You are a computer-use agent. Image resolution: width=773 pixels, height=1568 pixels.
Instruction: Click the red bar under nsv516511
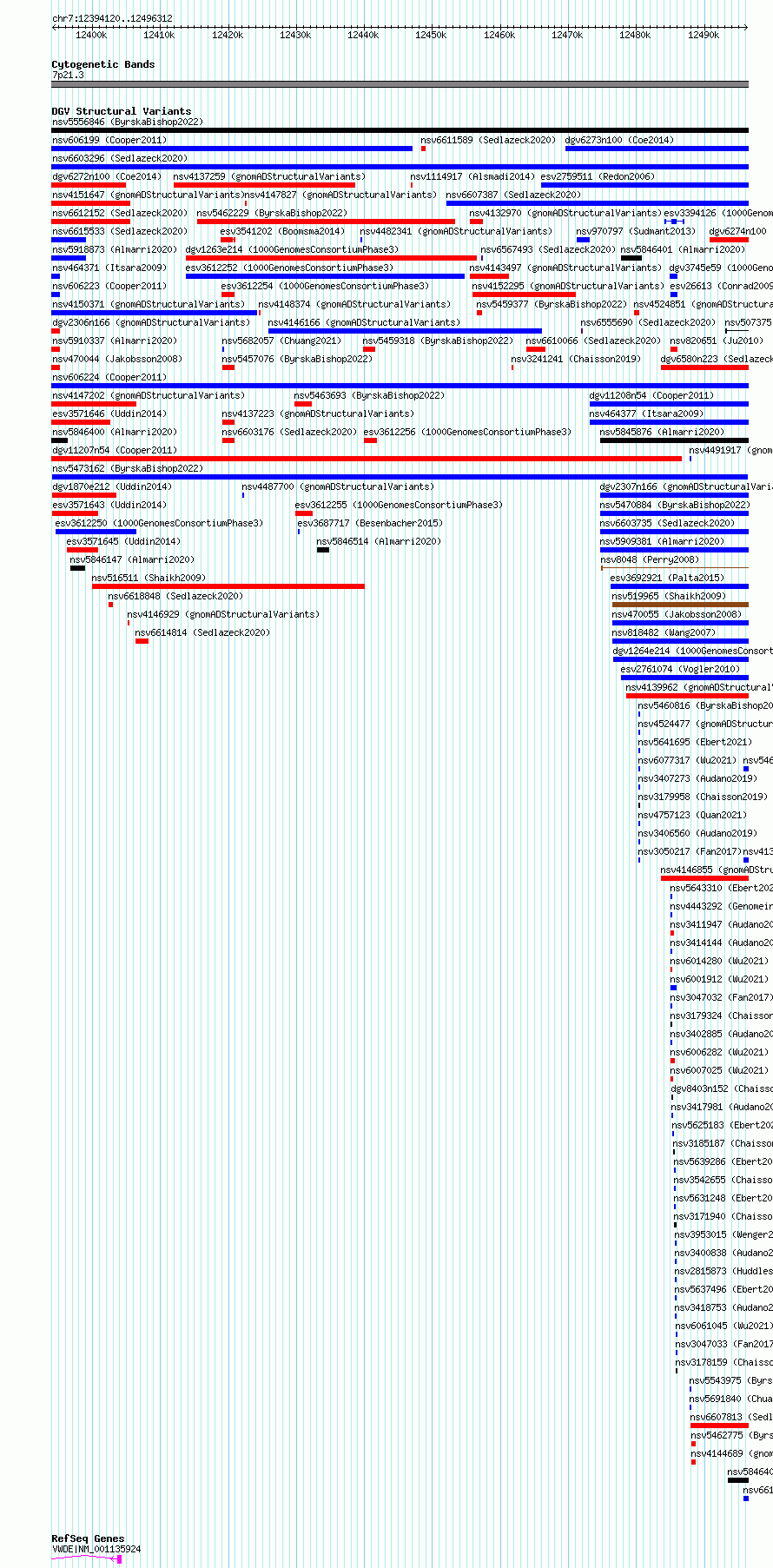(x=228, y=586)
